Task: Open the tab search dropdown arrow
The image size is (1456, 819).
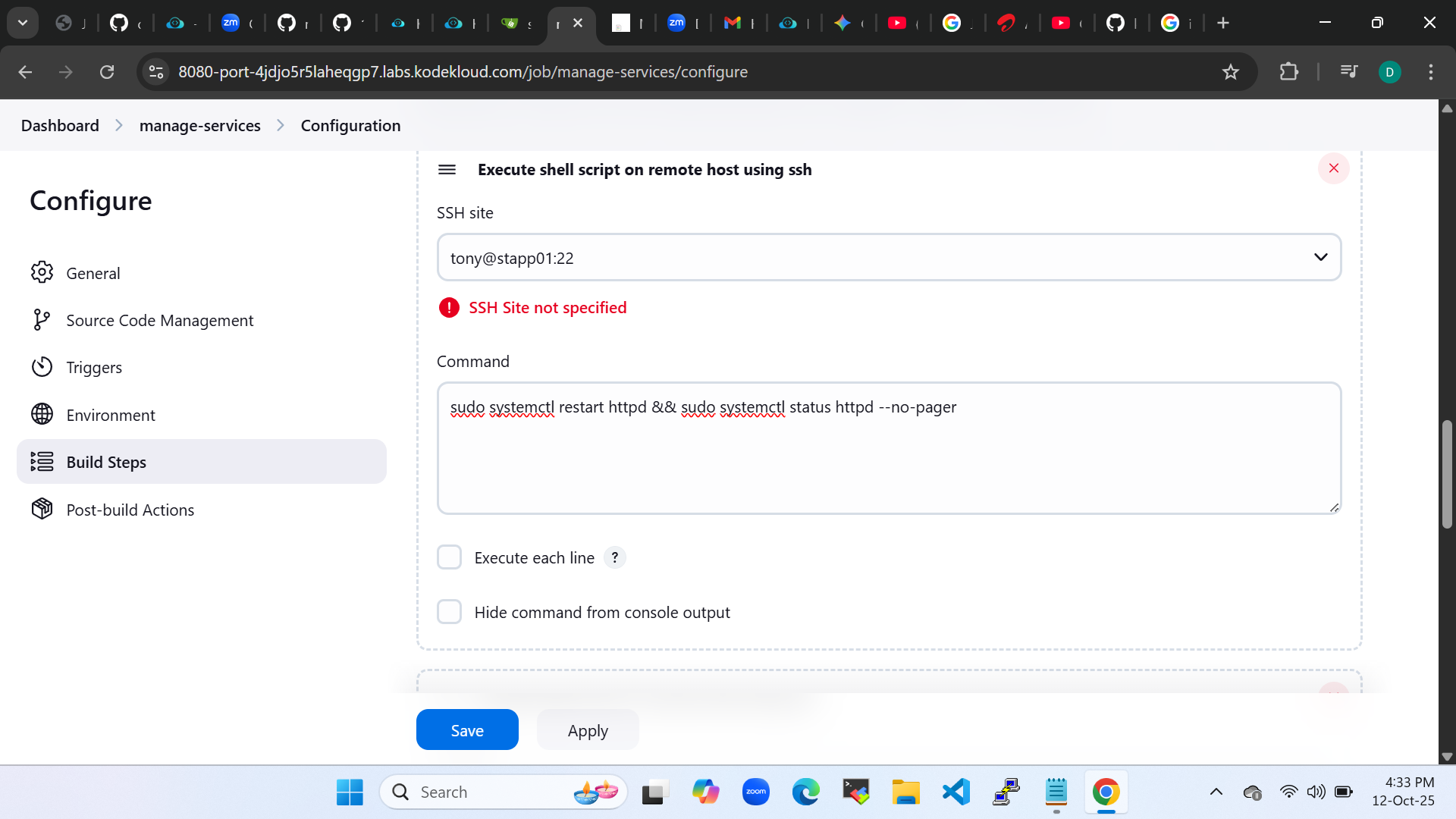Action: (23, 23)
